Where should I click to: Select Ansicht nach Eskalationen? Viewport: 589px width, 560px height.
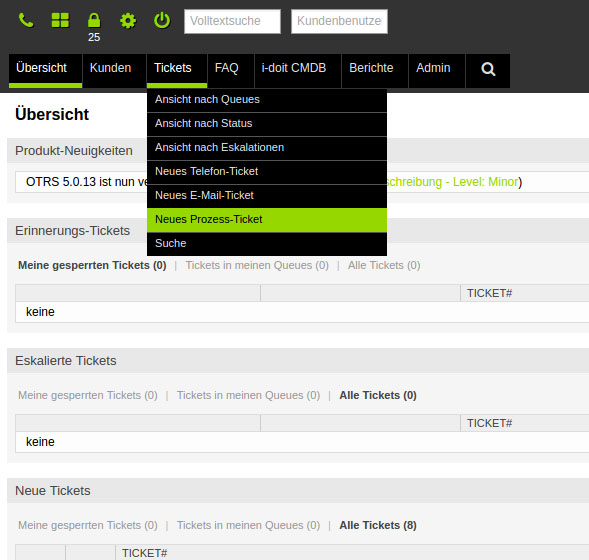pos(267,148)
